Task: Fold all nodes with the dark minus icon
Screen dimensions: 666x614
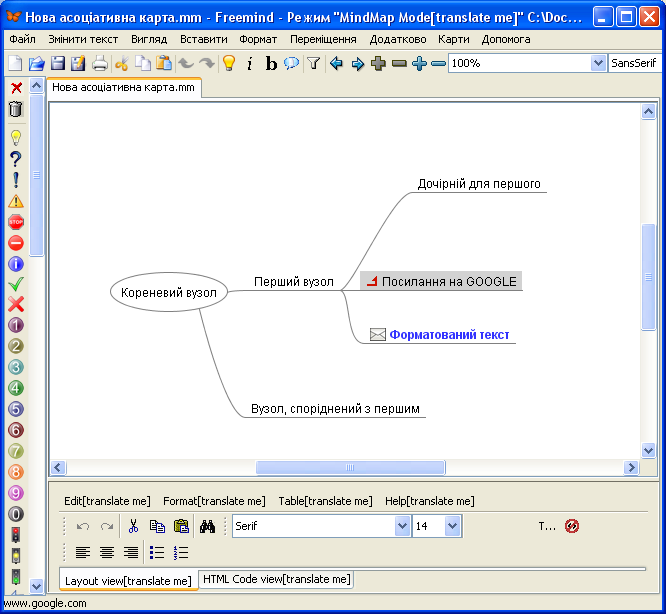Action: pos(399,64)
